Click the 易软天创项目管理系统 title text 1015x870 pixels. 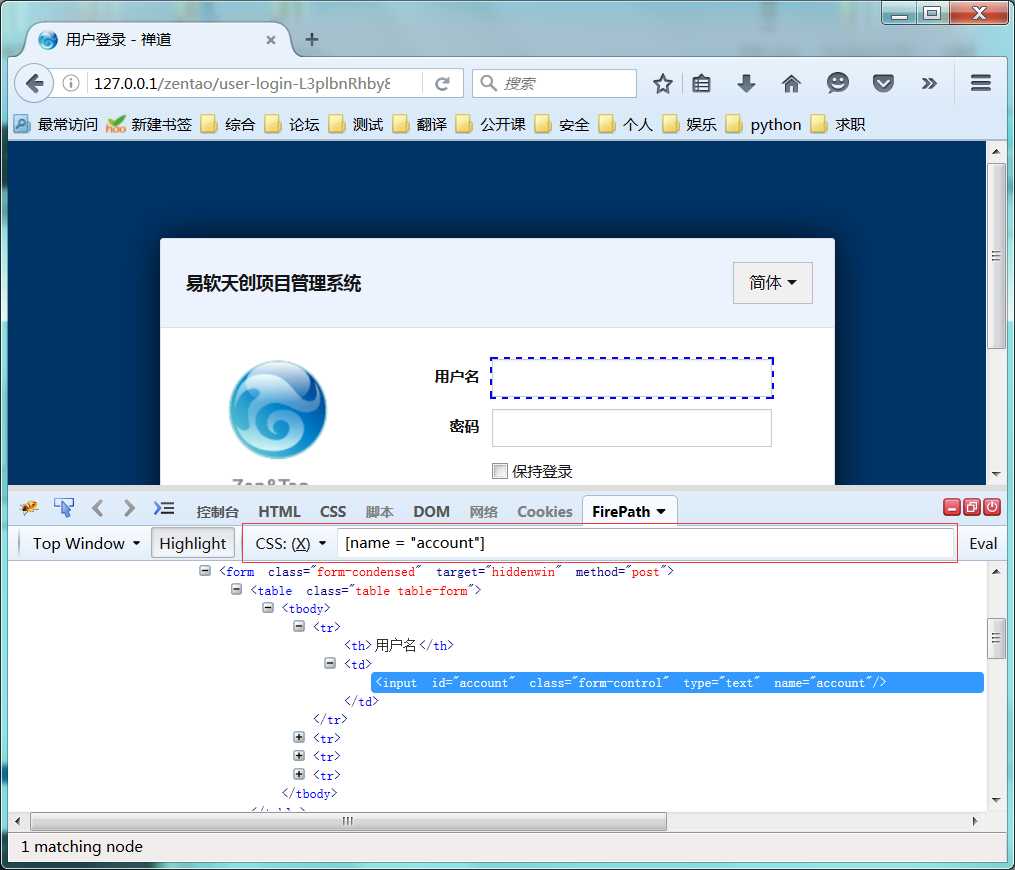273,283
